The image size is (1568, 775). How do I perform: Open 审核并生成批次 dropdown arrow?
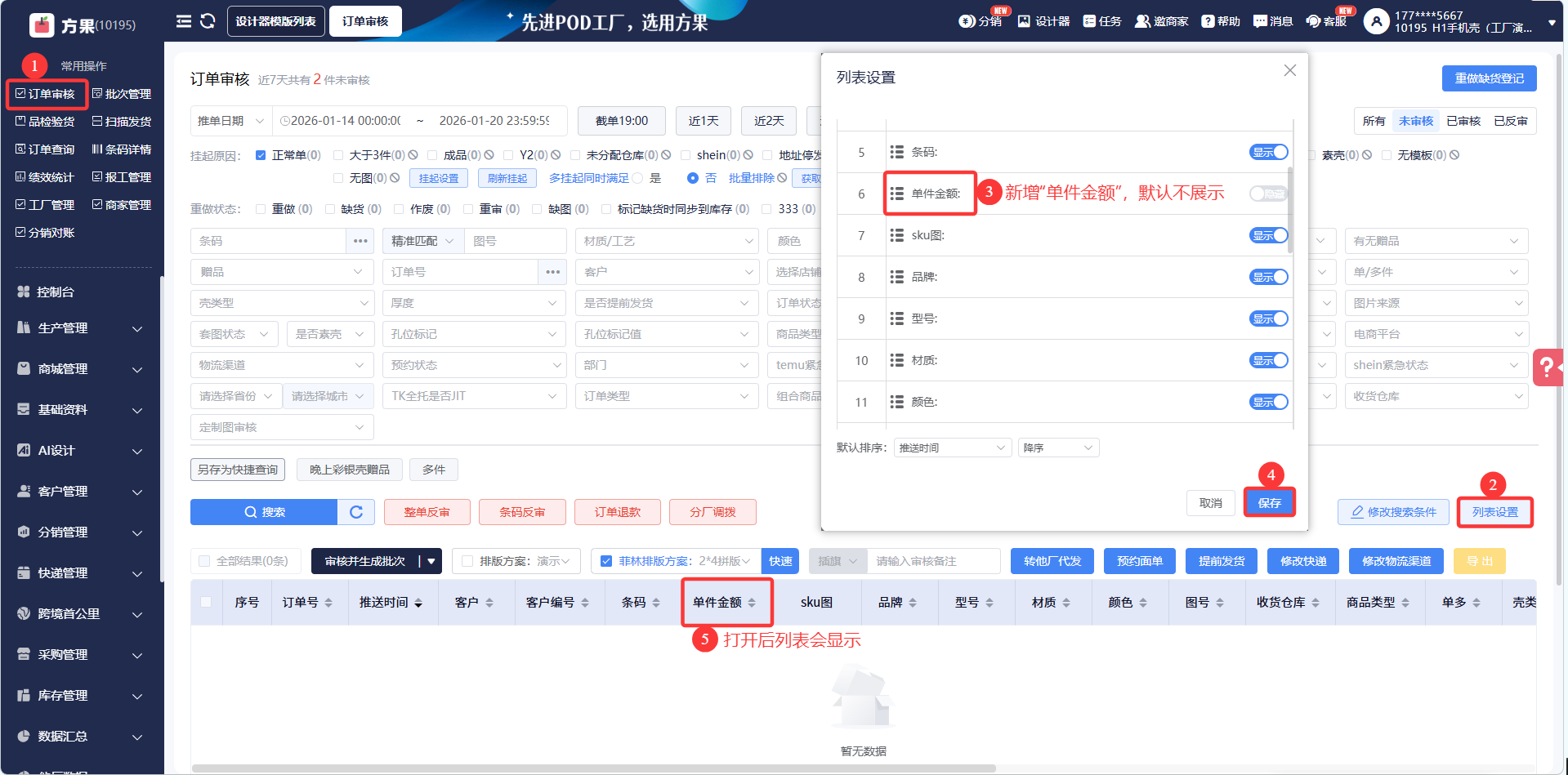click(431, 561)
